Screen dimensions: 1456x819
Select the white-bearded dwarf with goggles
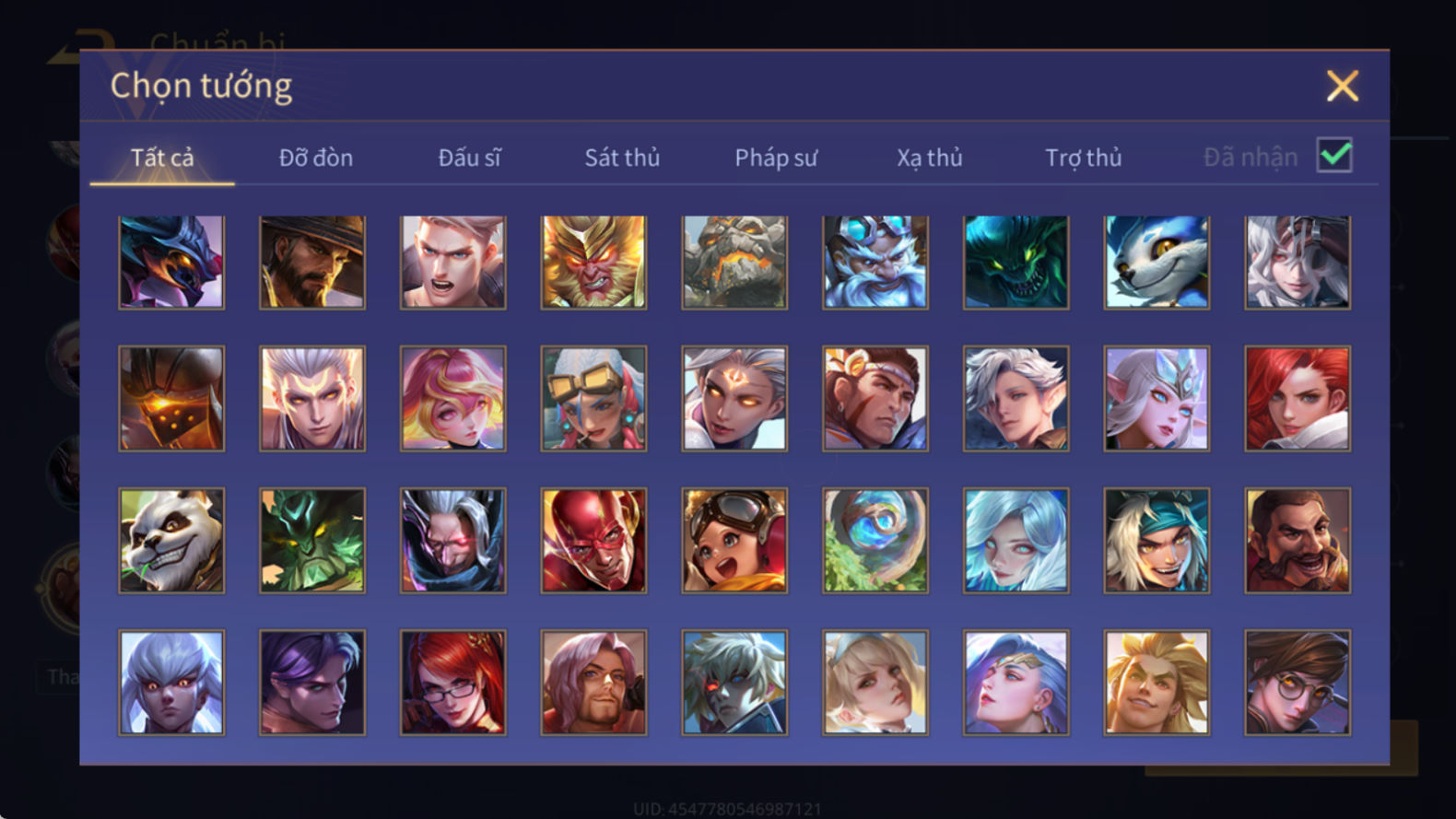[875, 262]
